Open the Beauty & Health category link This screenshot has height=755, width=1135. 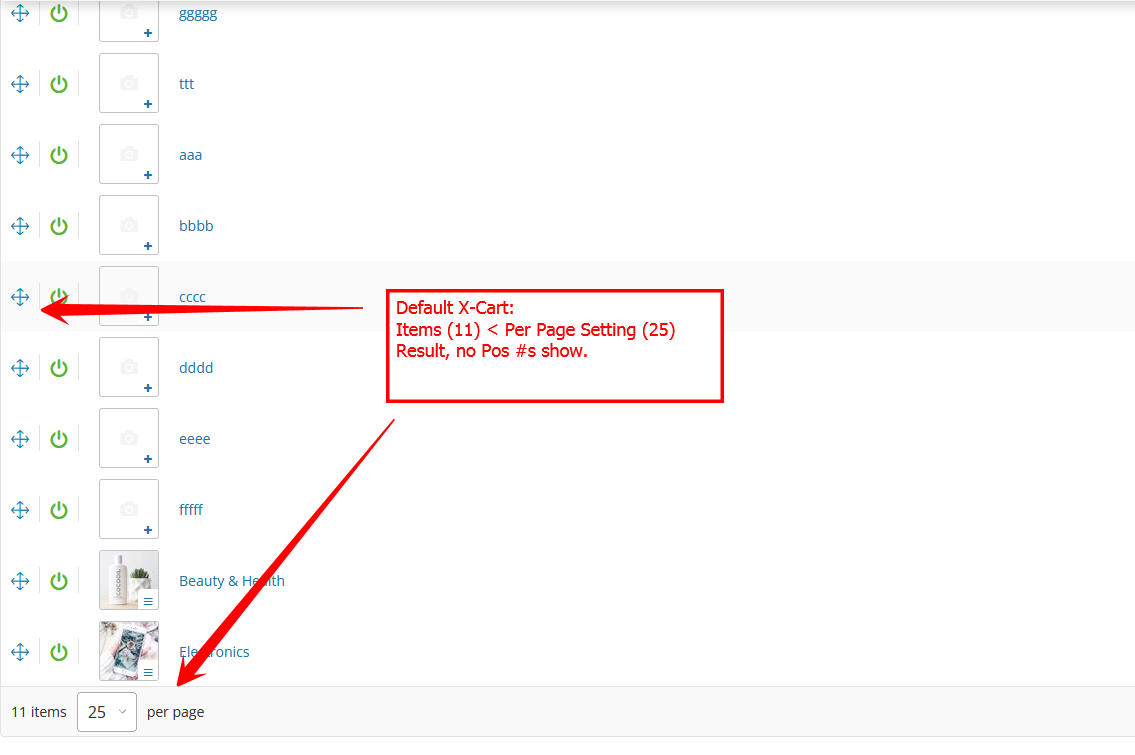pos(231,581)
